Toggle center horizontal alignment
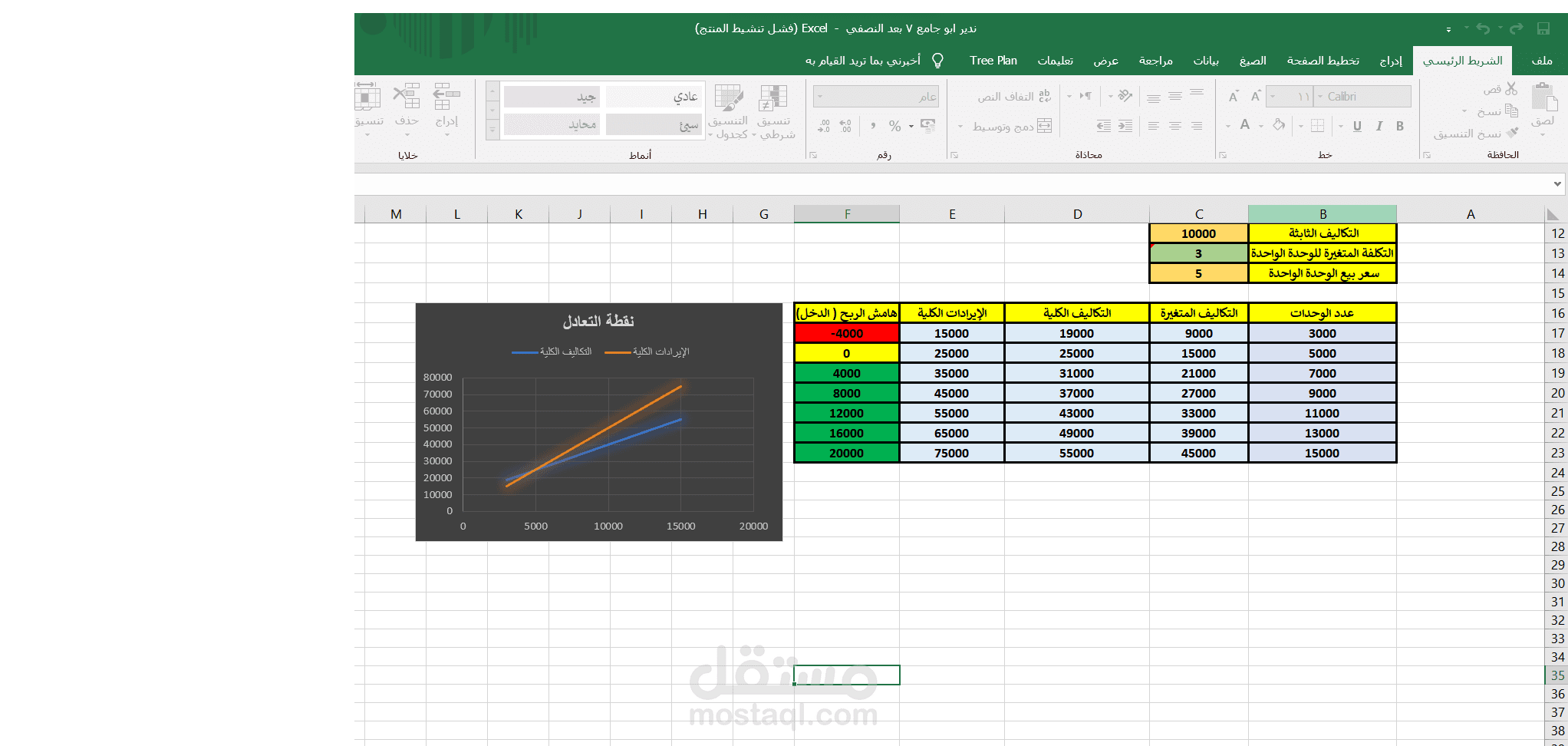 (x=1175, y=126)
